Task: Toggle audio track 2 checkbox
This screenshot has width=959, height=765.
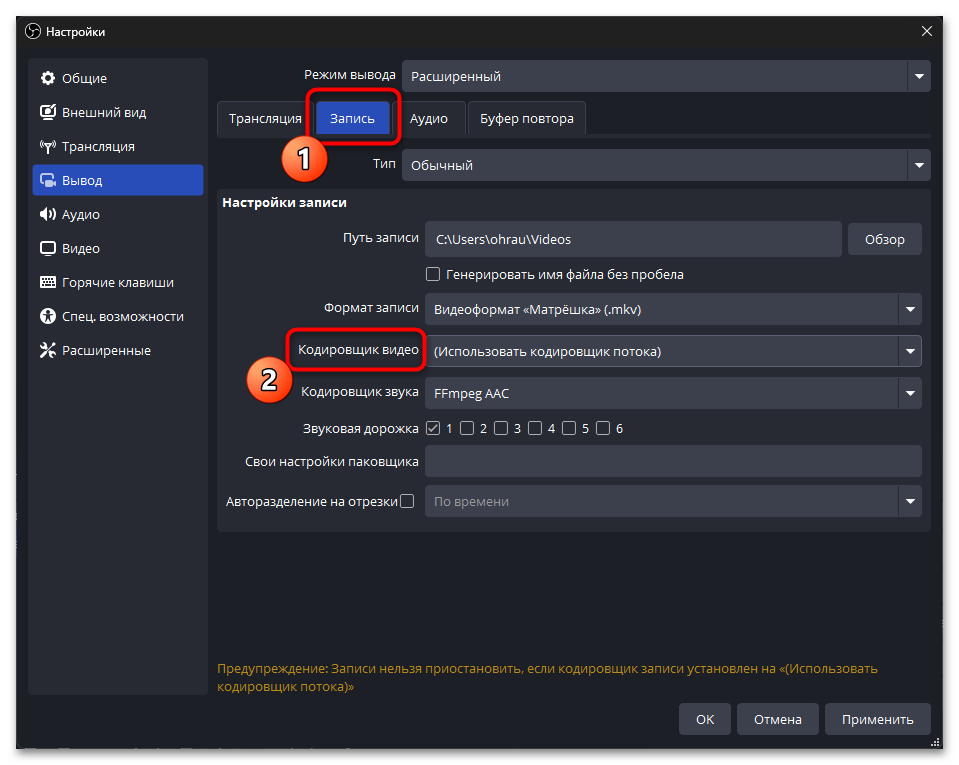Action: [467, 428]
